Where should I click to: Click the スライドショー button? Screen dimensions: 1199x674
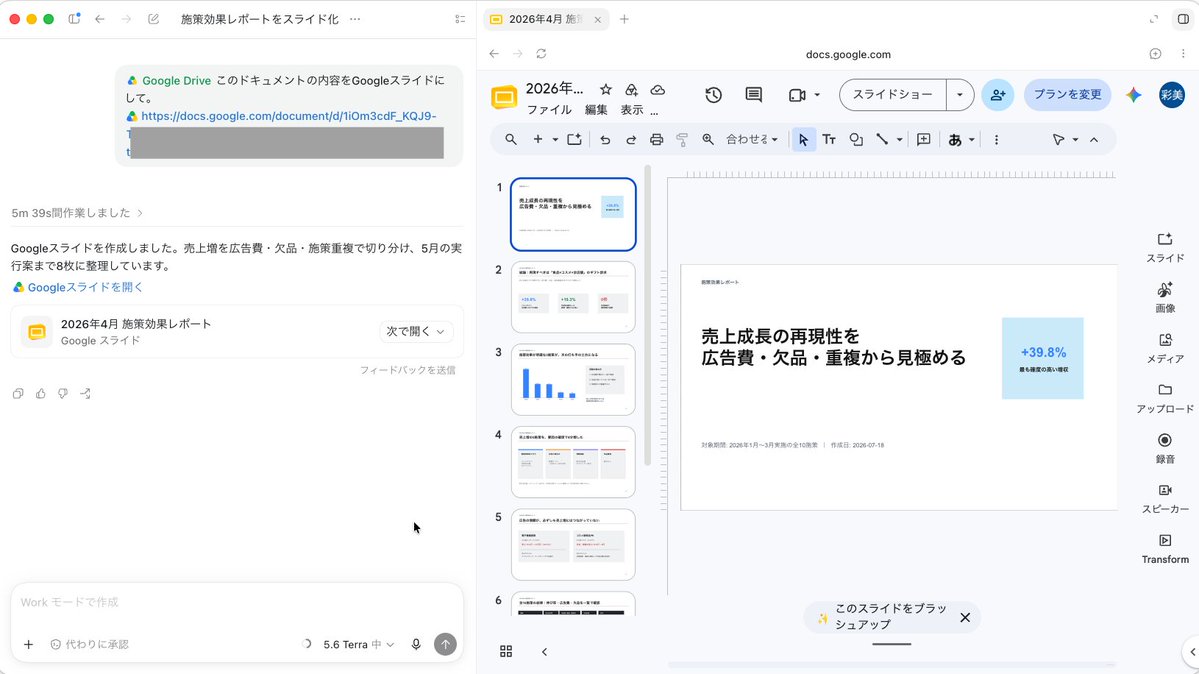pyautogui.click(x=892, y=95)
